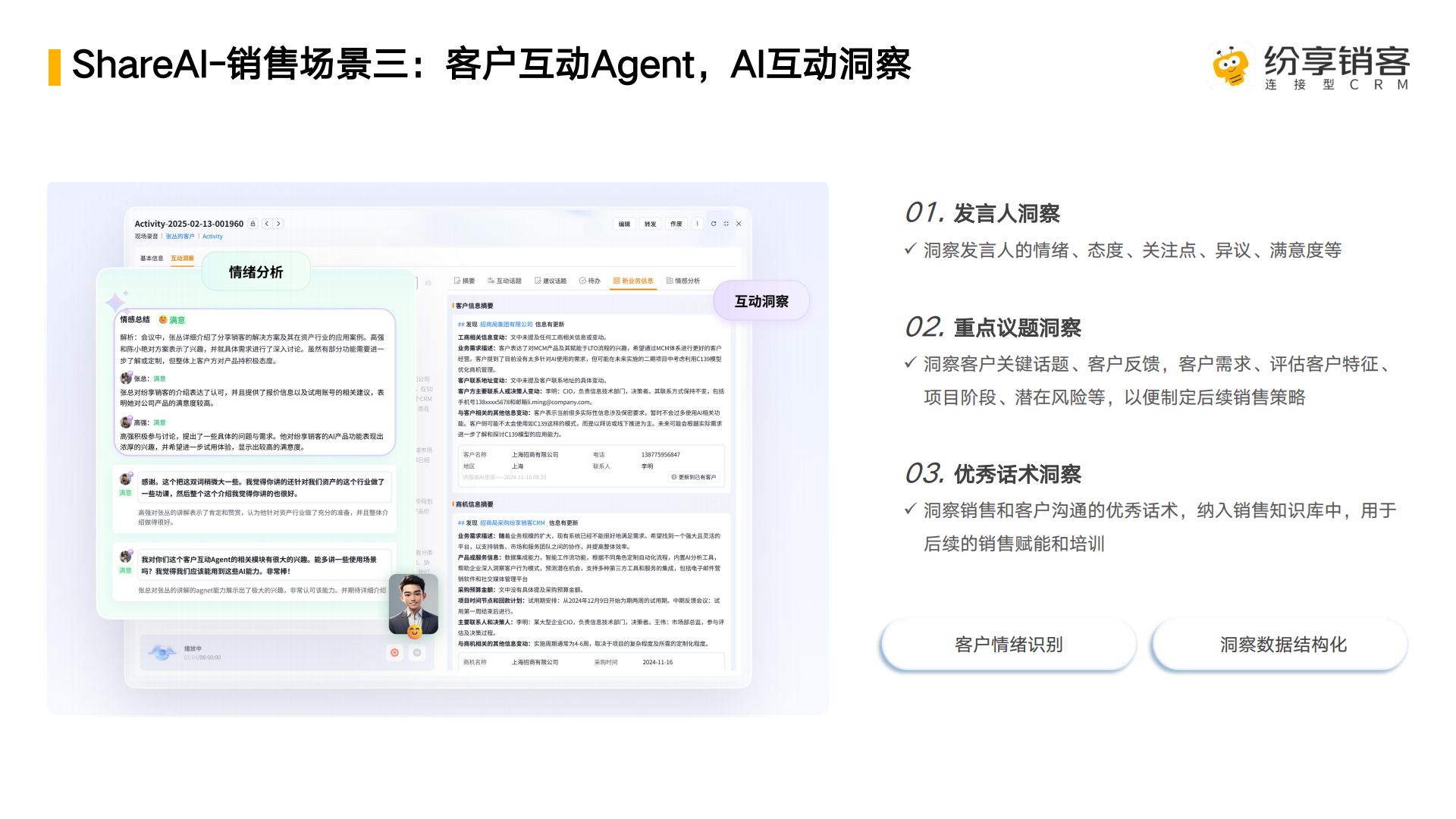The width and height of the screenshot is (1456, 819).
Task: Click the 客户情绪识别 pill button
Action: [1009, 645]
